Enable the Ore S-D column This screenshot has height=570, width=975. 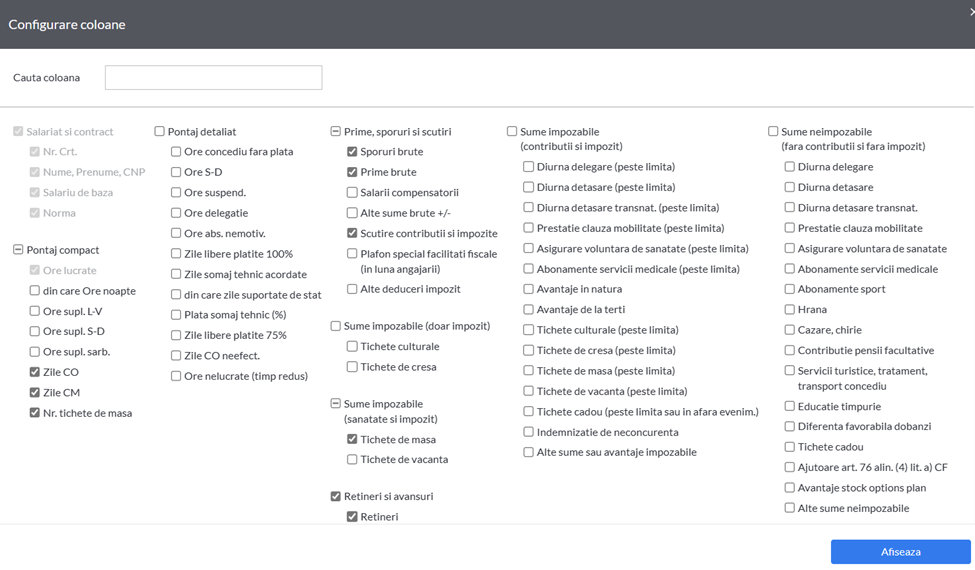(x=176, y=172)
